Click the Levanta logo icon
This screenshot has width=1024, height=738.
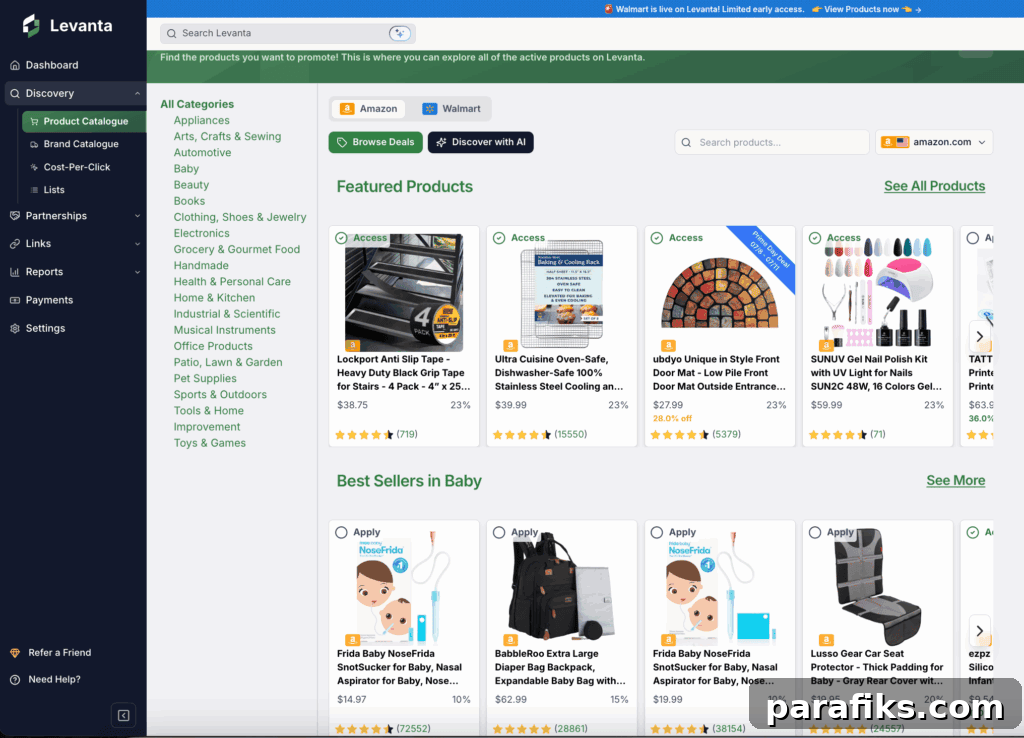tap(31, 25)
